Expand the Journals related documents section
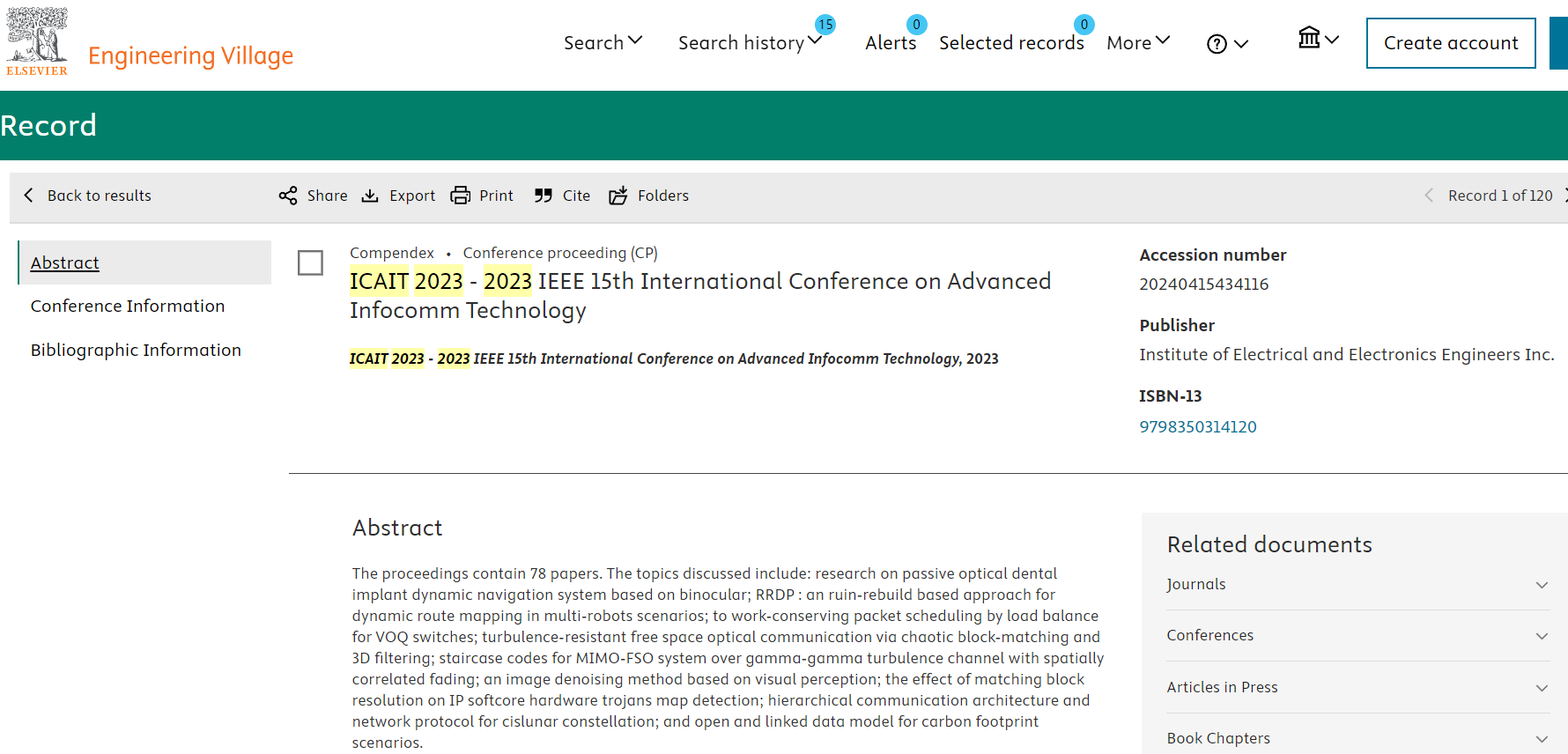Viewport: 1568px width, 754px height. [1542, 585]
